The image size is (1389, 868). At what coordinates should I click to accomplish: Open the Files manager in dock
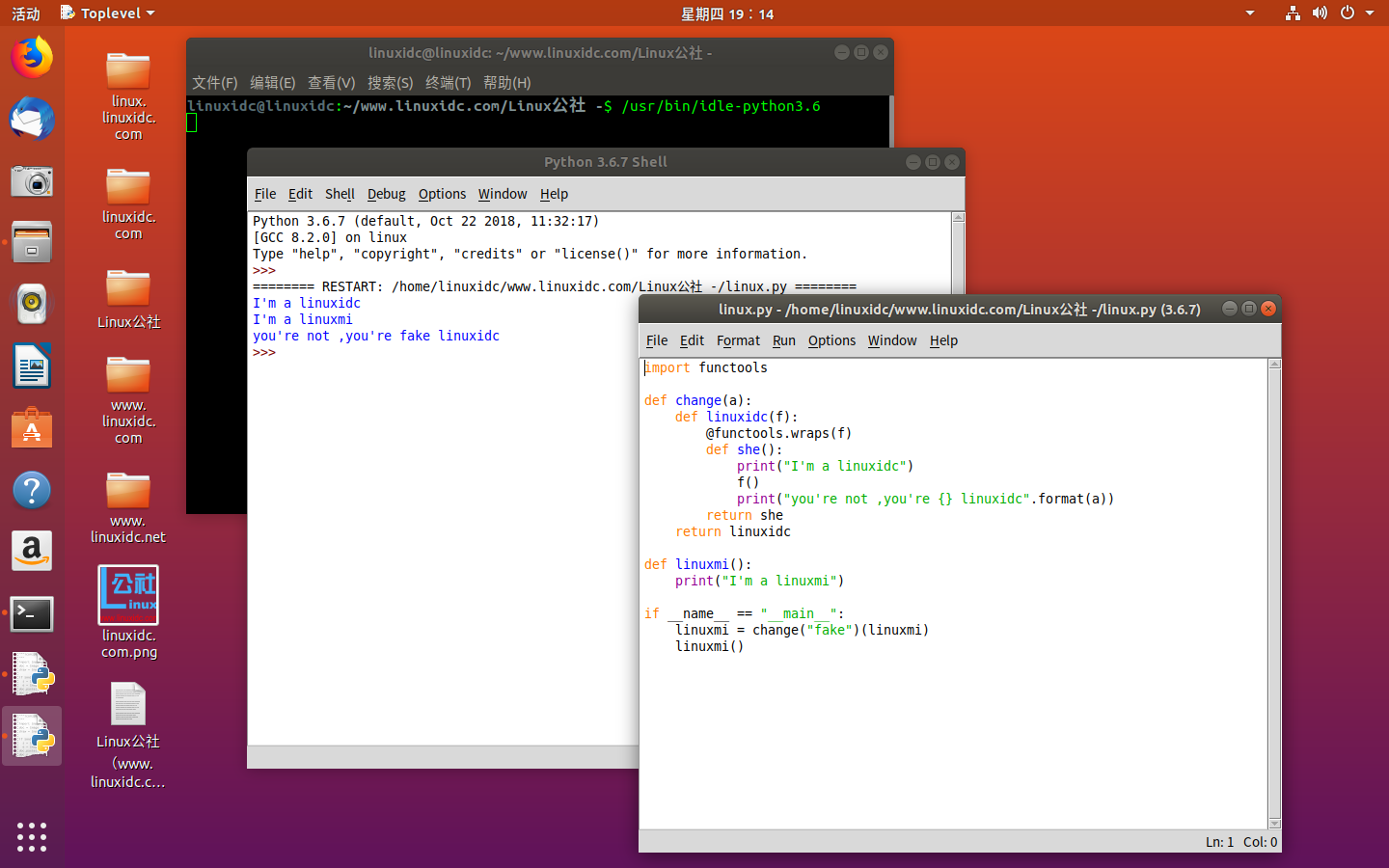coord(32,242)
